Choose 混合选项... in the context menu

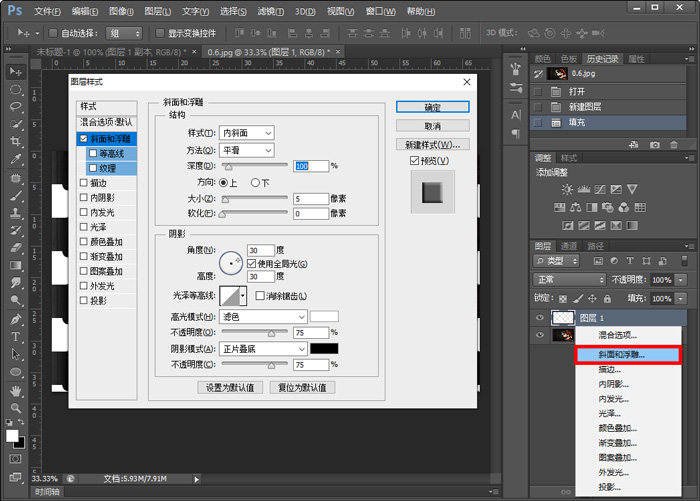[x=628, y=335]
